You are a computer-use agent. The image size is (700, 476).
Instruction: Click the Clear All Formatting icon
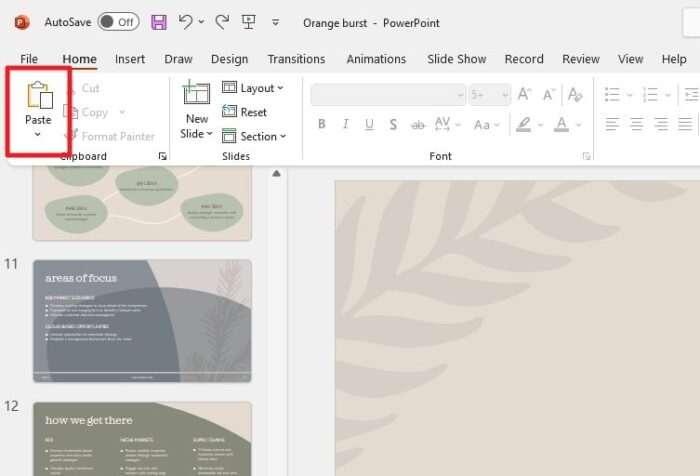coord(575,95)
